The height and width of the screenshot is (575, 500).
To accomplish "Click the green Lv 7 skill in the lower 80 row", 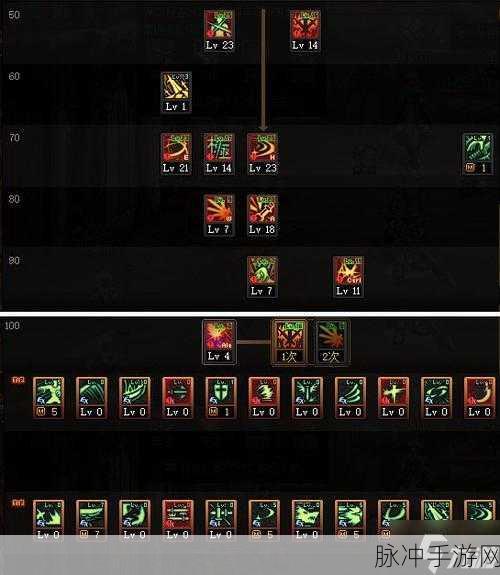I will [x=262, y=277].
